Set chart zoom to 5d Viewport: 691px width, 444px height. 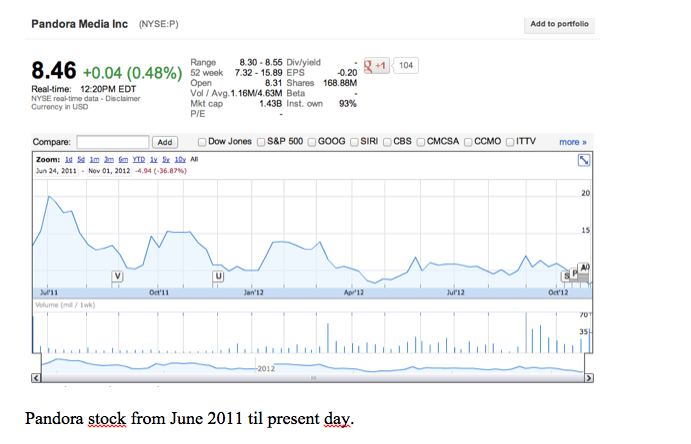(81, 159)
